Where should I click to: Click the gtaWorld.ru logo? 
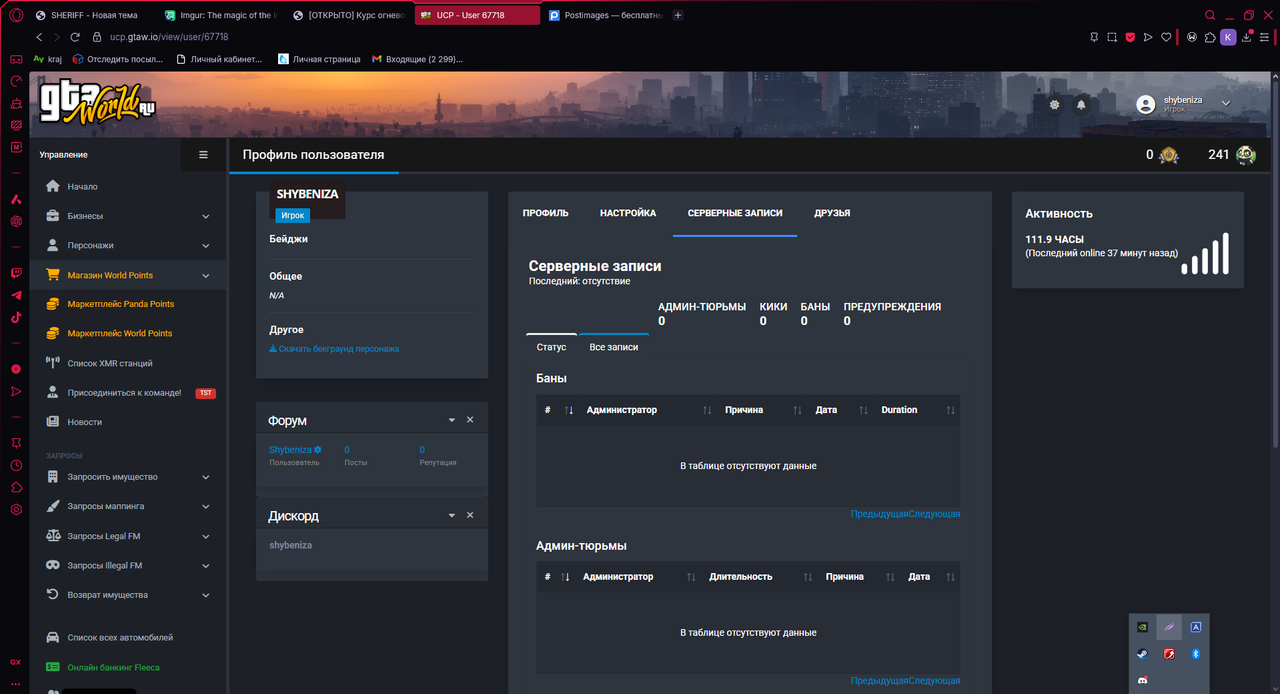[97, 103]
